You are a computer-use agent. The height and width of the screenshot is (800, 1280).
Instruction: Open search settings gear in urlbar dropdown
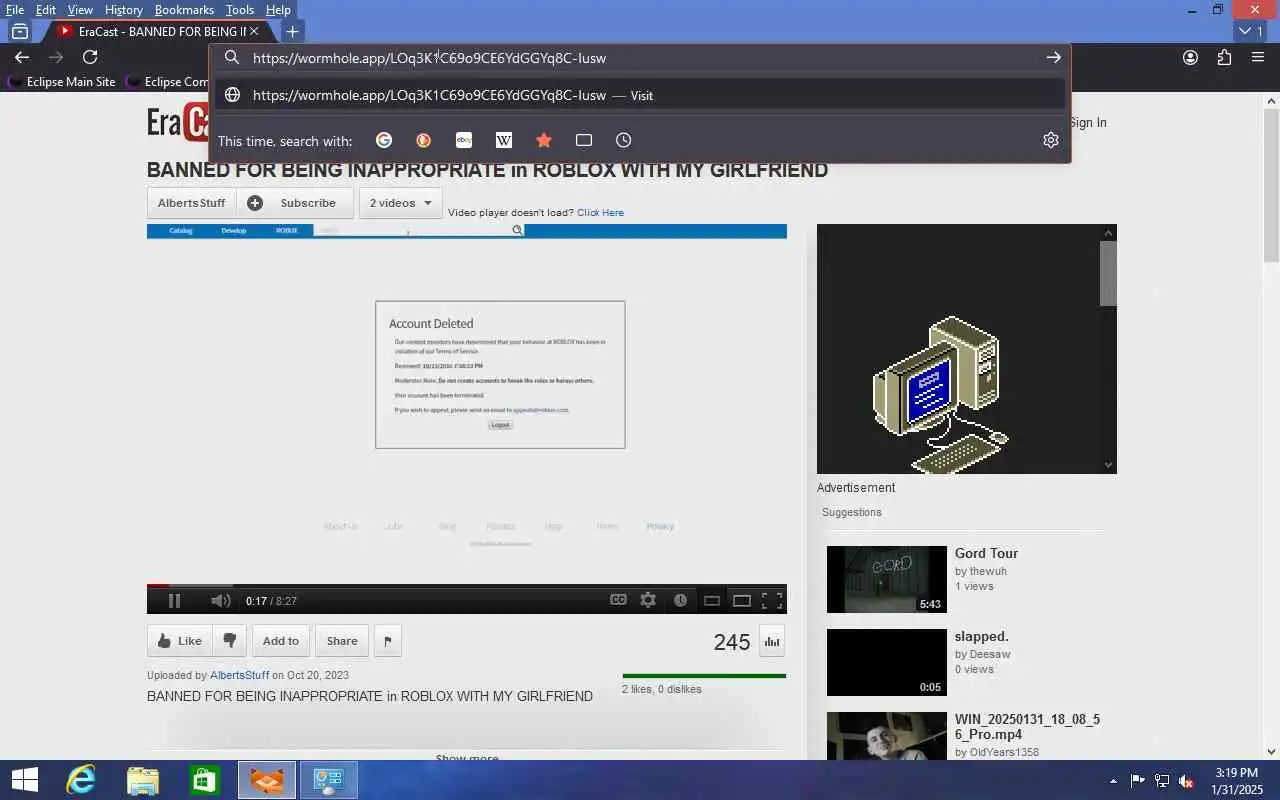[1050, 140]
